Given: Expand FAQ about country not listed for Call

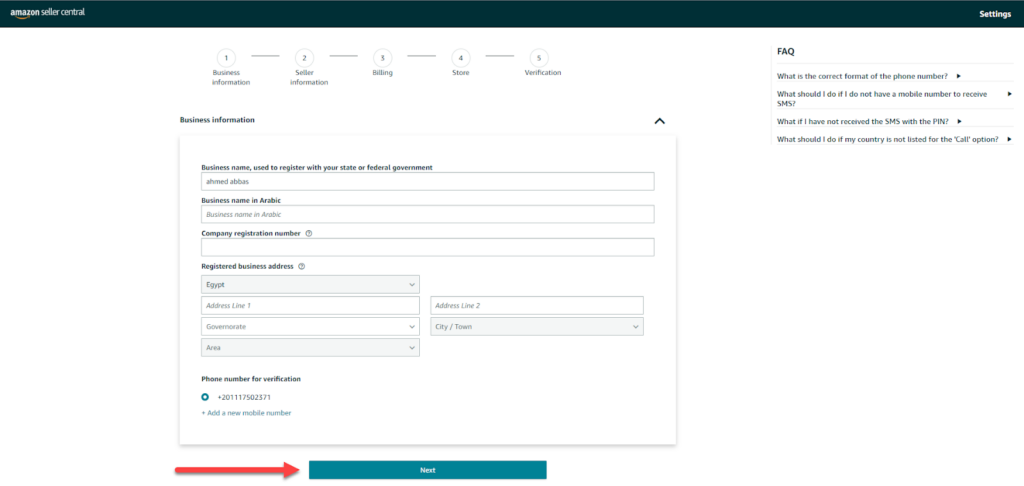Looking at the screenshot, I should point(894,139).
